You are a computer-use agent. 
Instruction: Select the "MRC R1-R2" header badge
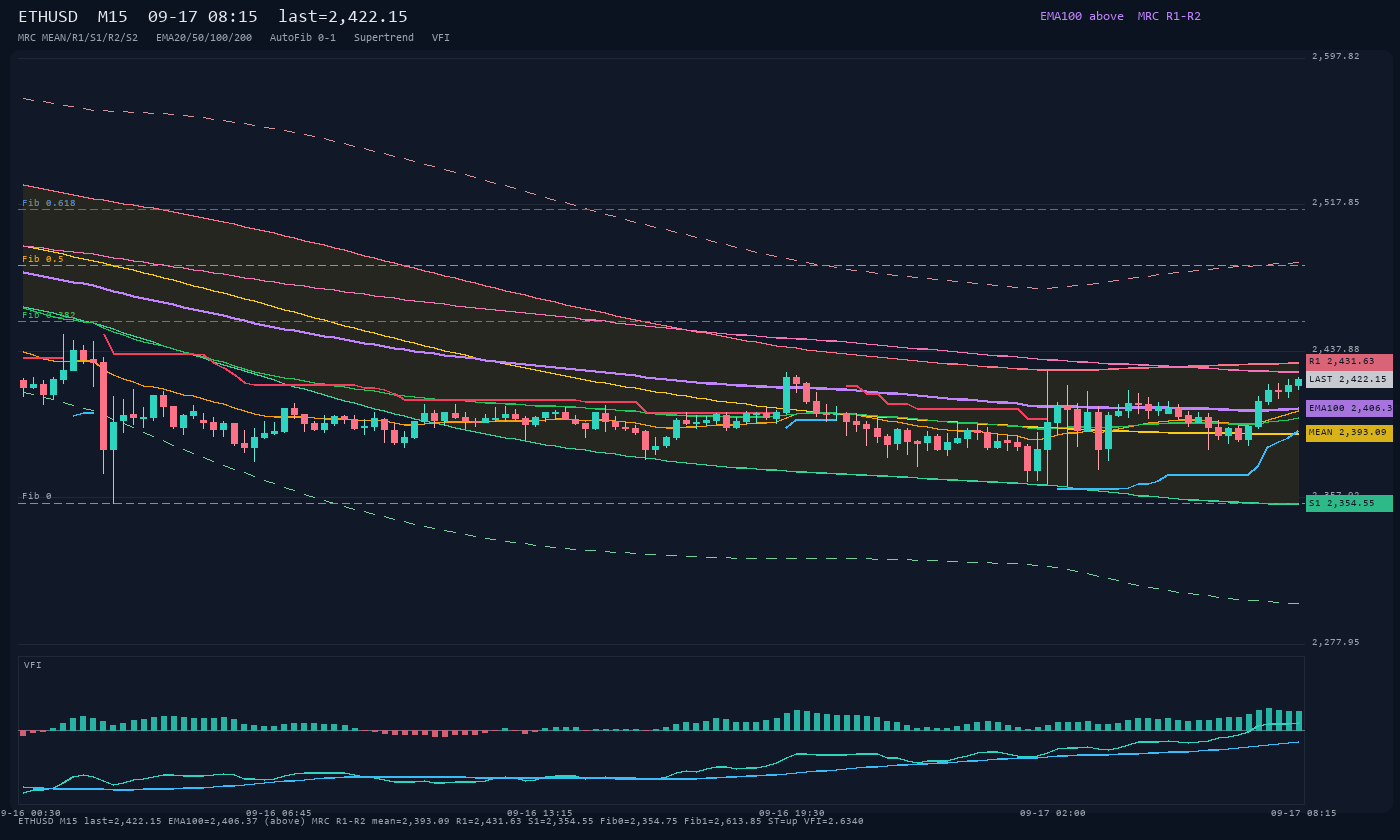(x=1169, y=16)
